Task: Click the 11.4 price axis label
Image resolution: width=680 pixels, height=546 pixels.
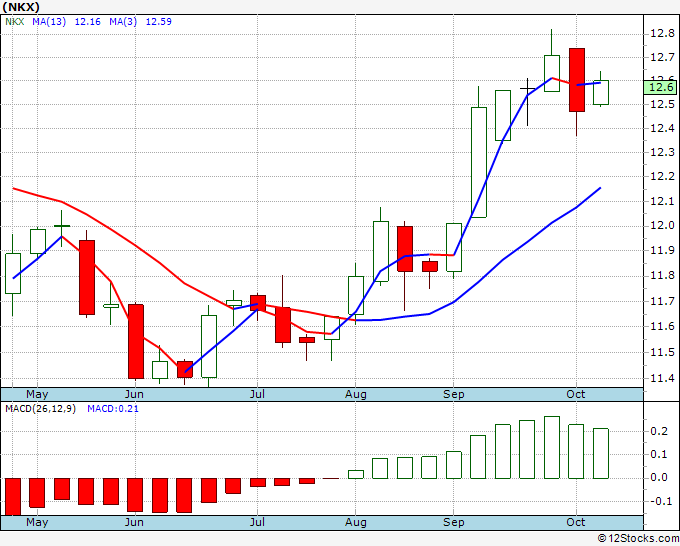Action: point(662,379)
